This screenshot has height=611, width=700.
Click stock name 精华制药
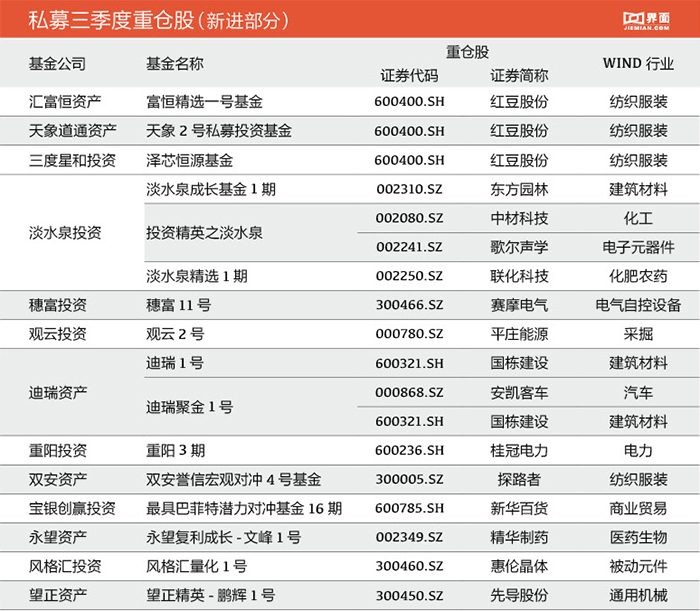[x=519, y=537]
